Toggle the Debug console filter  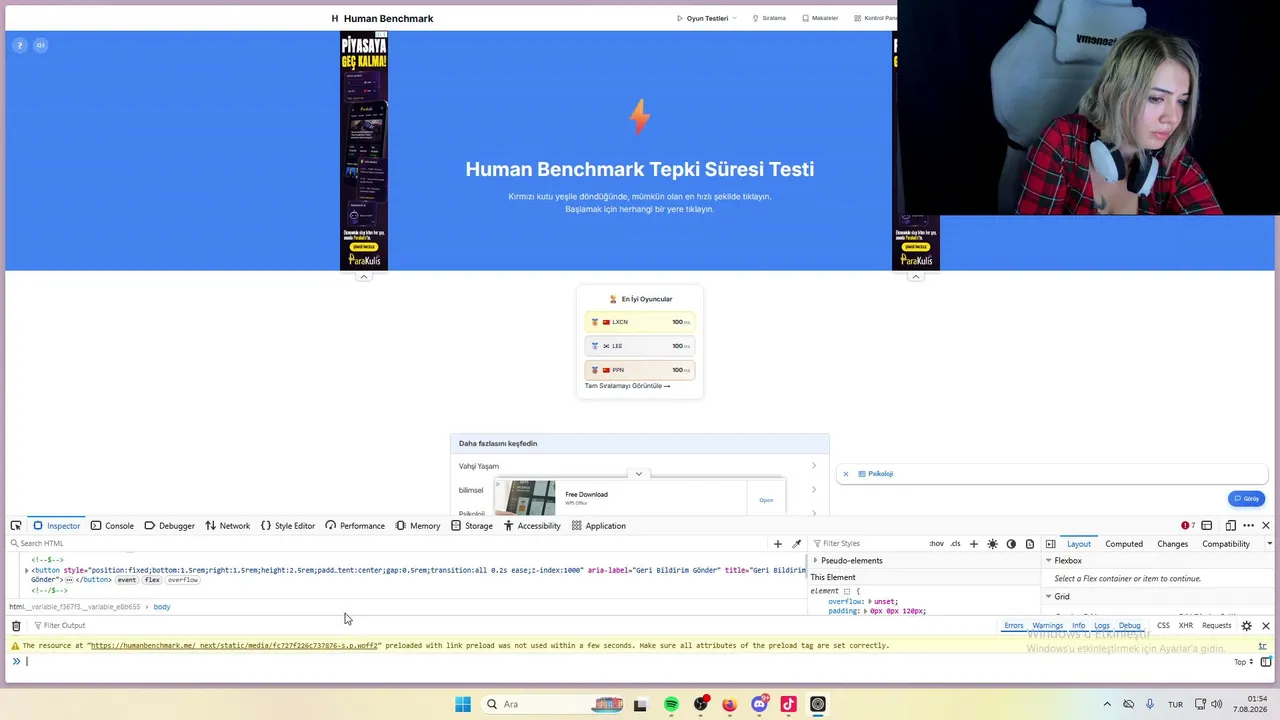pos(1130,626)
